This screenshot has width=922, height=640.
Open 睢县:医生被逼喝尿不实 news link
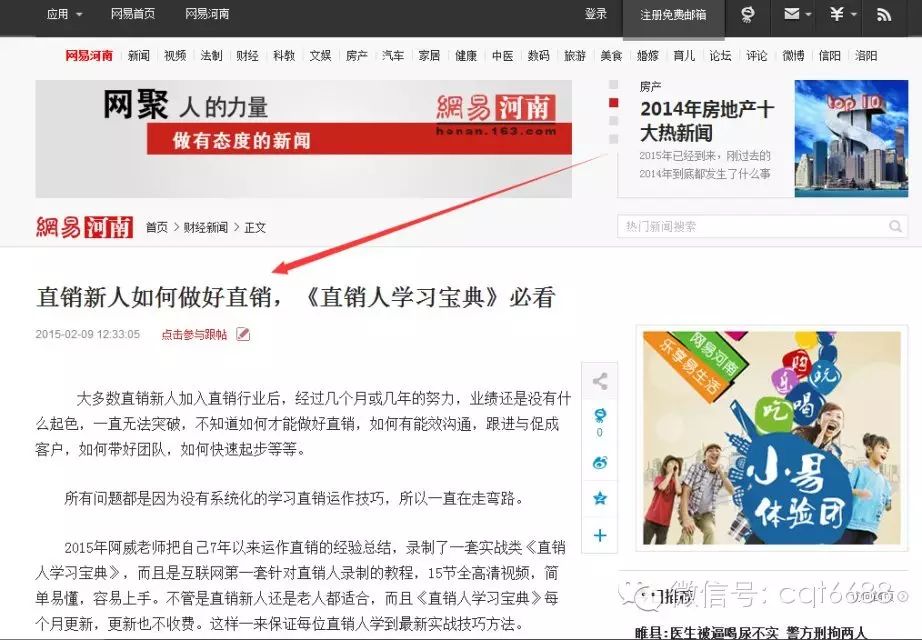coord(750,633)
